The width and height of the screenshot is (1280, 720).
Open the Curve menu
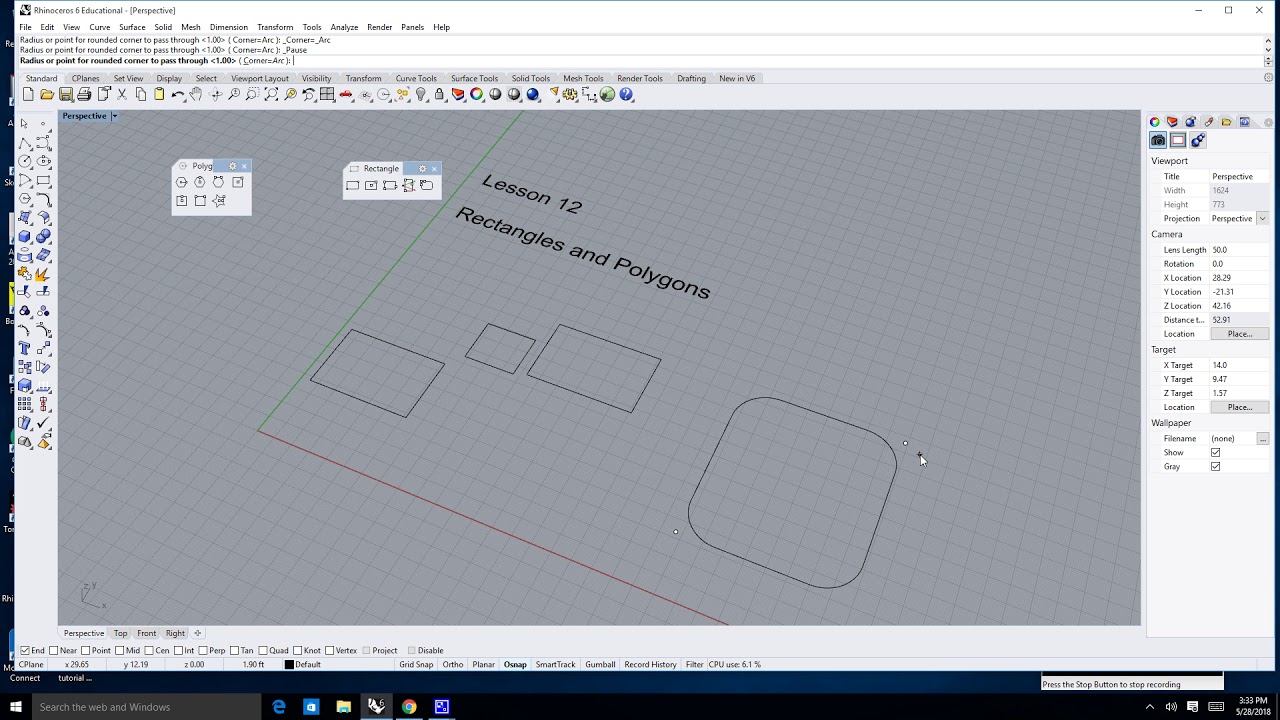pos(100,27)
